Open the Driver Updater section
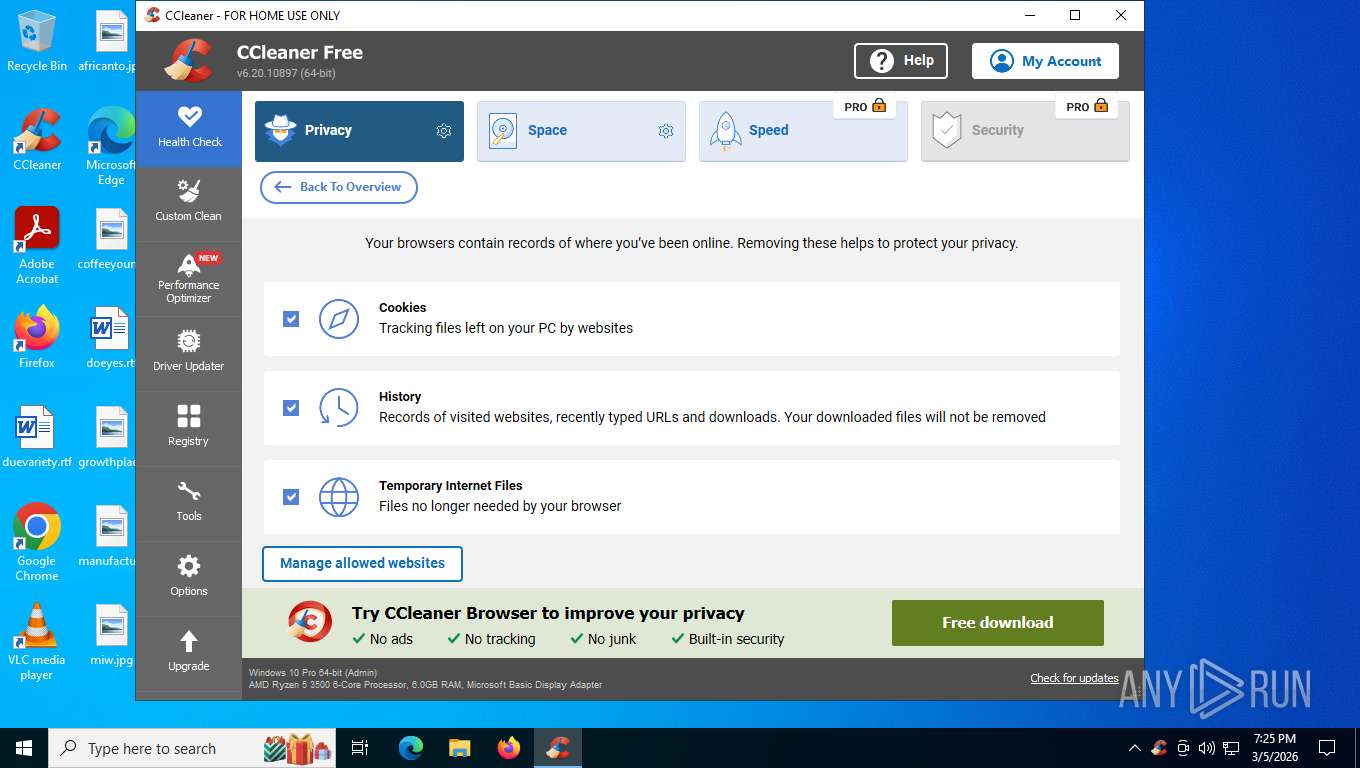This screenshot has height=768, width=1360. (x=189, y=353)
